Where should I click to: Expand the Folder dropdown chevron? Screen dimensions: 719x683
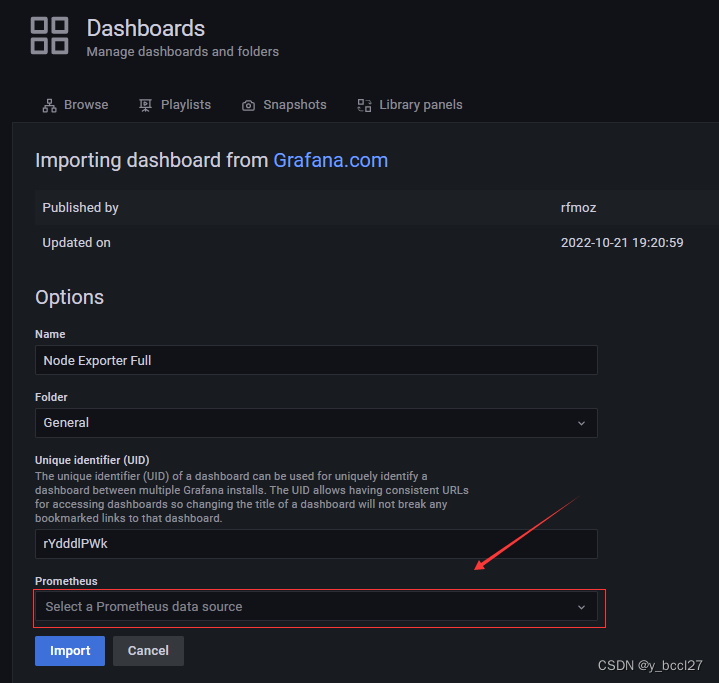point(581,423)
